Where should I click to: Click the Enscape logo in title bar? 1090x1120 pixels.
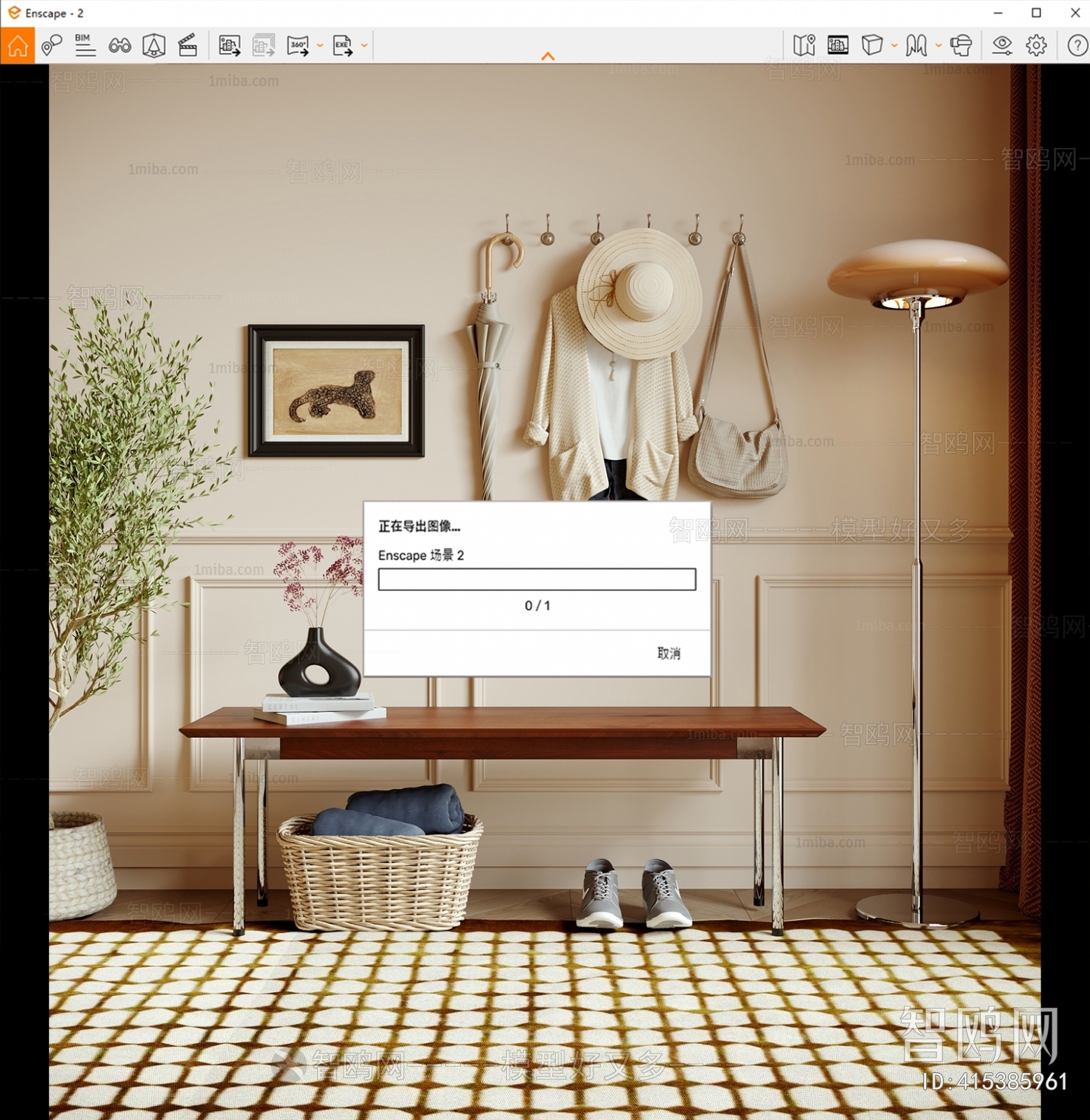[x=14, y=13]
